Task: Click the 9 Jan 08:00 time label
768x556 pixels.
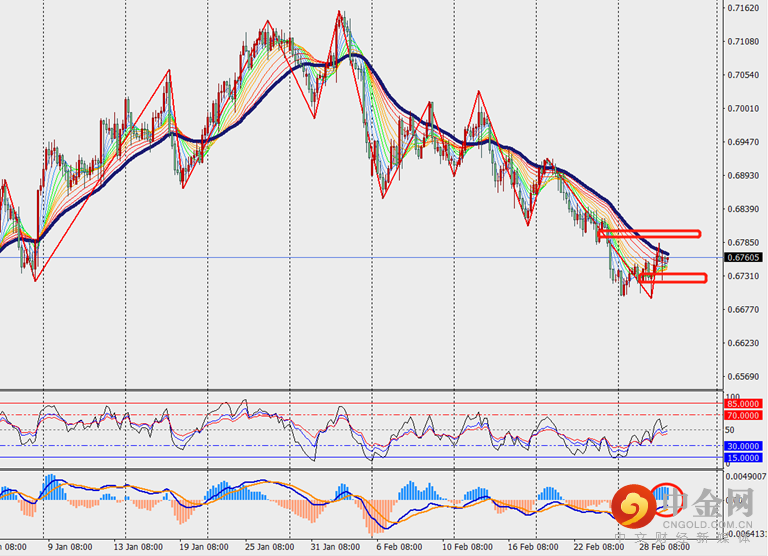Action: pyautogui.click(x=70, y=547)
